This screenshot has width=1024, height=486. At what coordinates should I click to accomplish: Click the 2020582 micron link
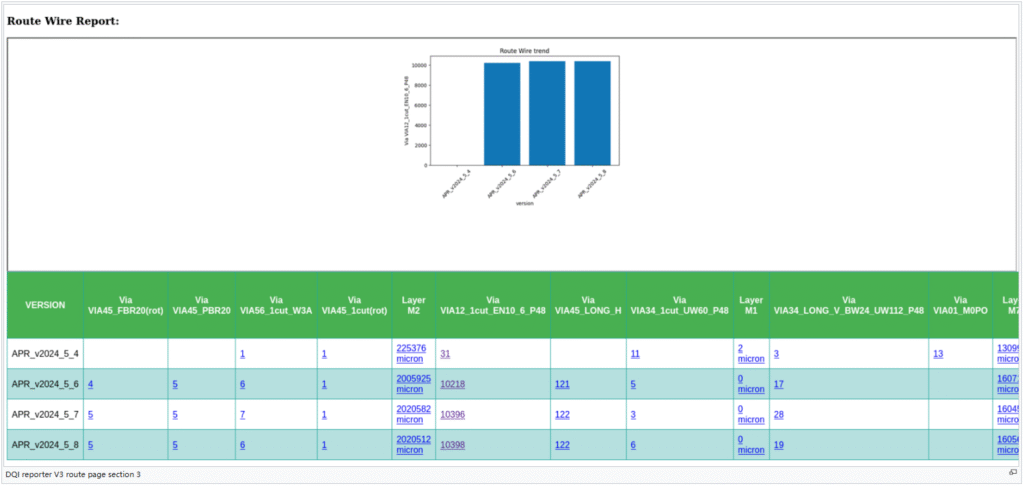(413, 414)
